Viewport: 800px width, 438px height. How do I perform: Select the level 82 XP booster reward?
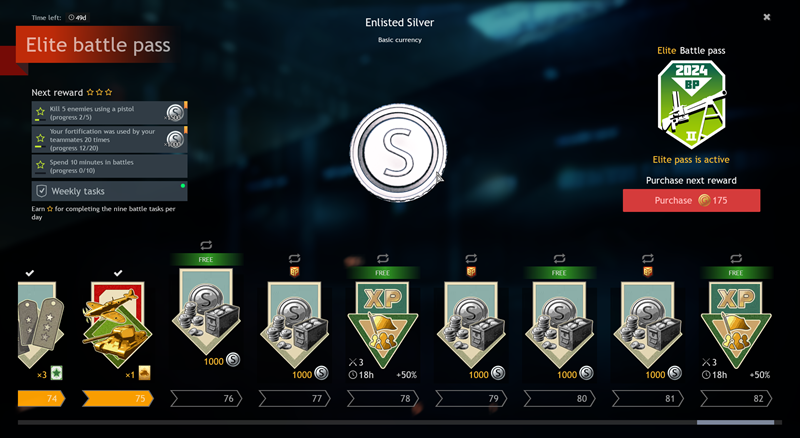(736, 325)
